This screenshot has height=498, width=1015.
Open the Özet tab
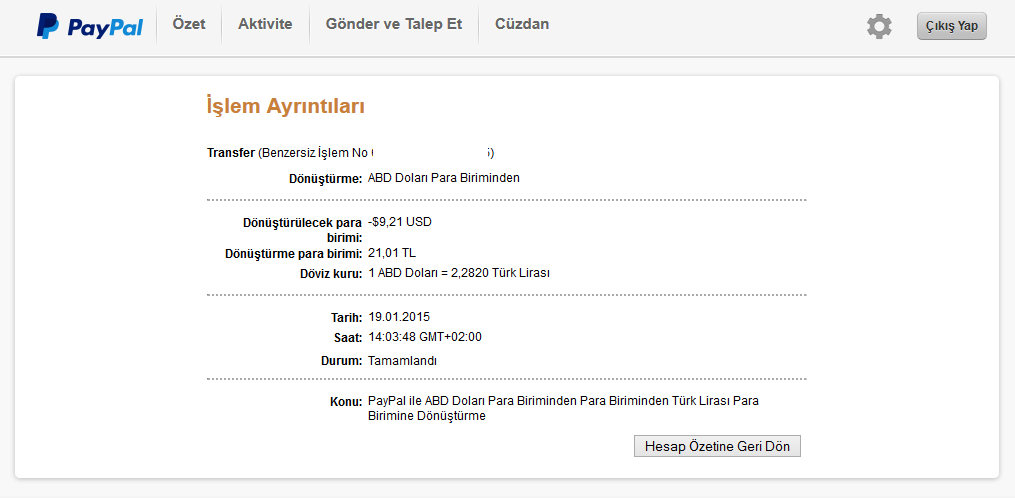[x=189, y=25]
